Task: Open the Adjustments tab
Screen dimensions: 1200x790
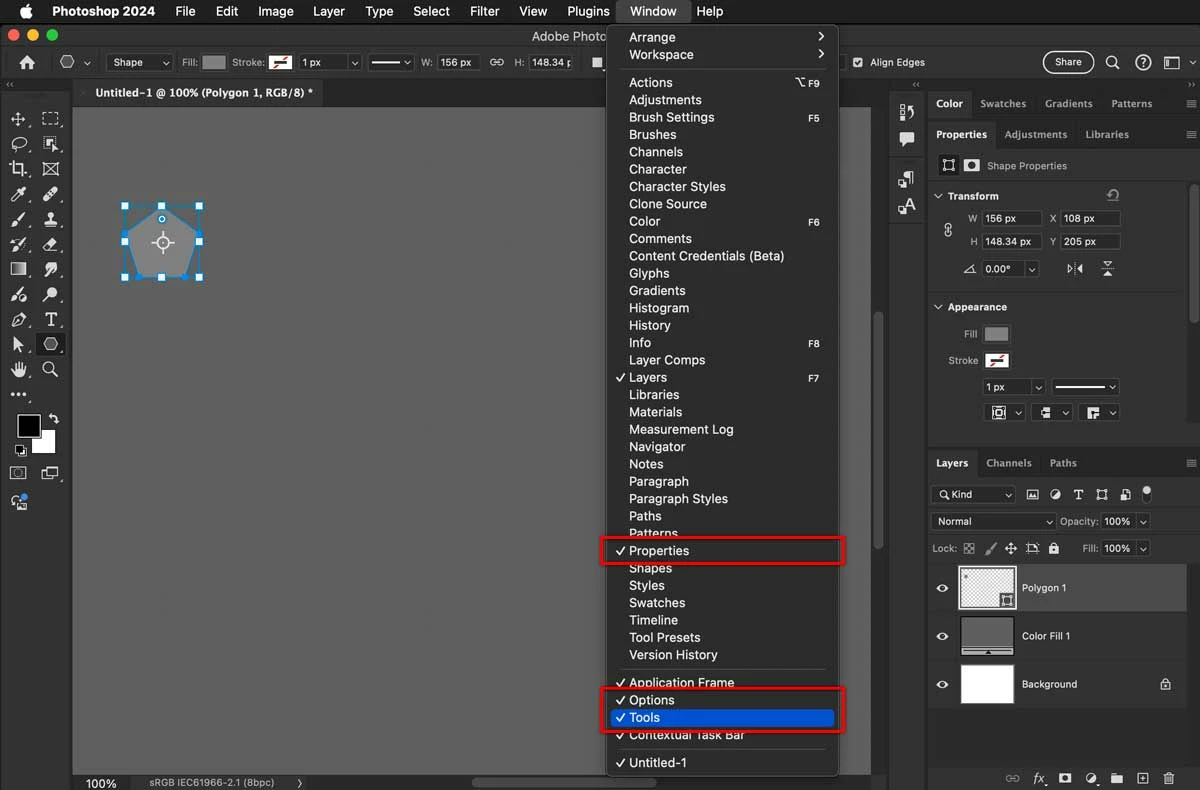Action: coord(1035,134)
